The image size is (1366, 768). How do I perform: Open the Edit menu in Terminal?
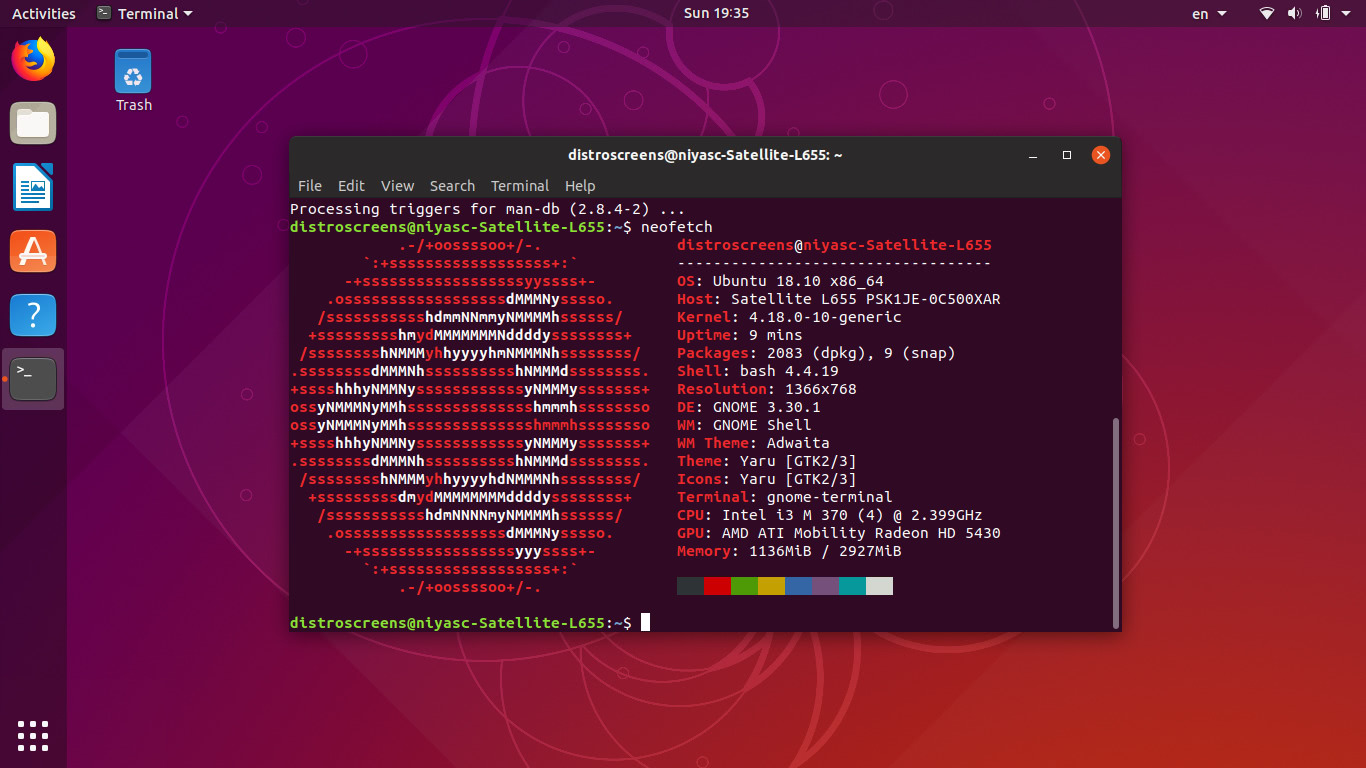(x=351, y=186)
